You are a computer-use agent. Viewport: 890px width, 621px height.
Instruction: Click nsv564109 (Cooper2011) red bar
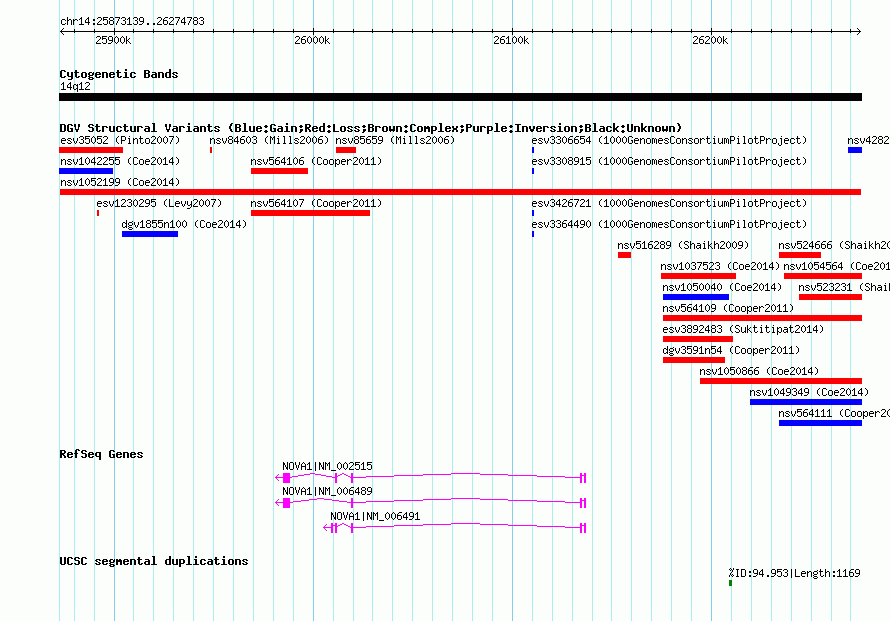click(762, 318)
